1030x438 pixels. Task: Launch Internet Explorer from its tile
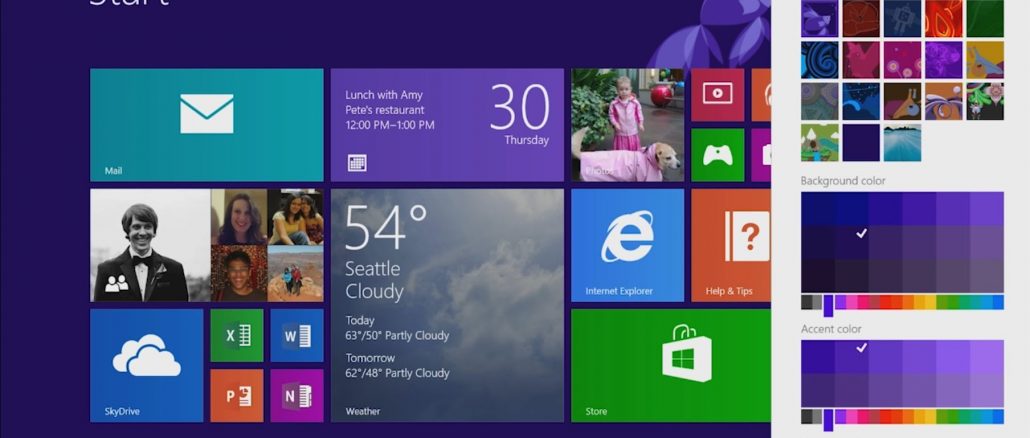[627, 245]
